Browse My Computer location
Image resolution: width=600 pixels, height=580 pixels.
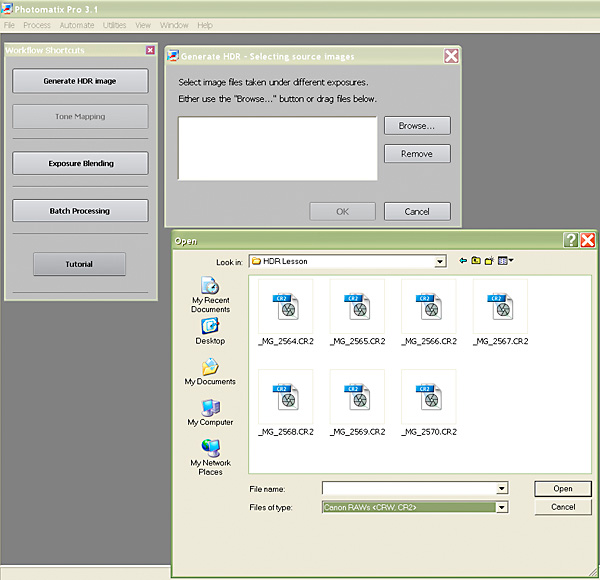210,412
